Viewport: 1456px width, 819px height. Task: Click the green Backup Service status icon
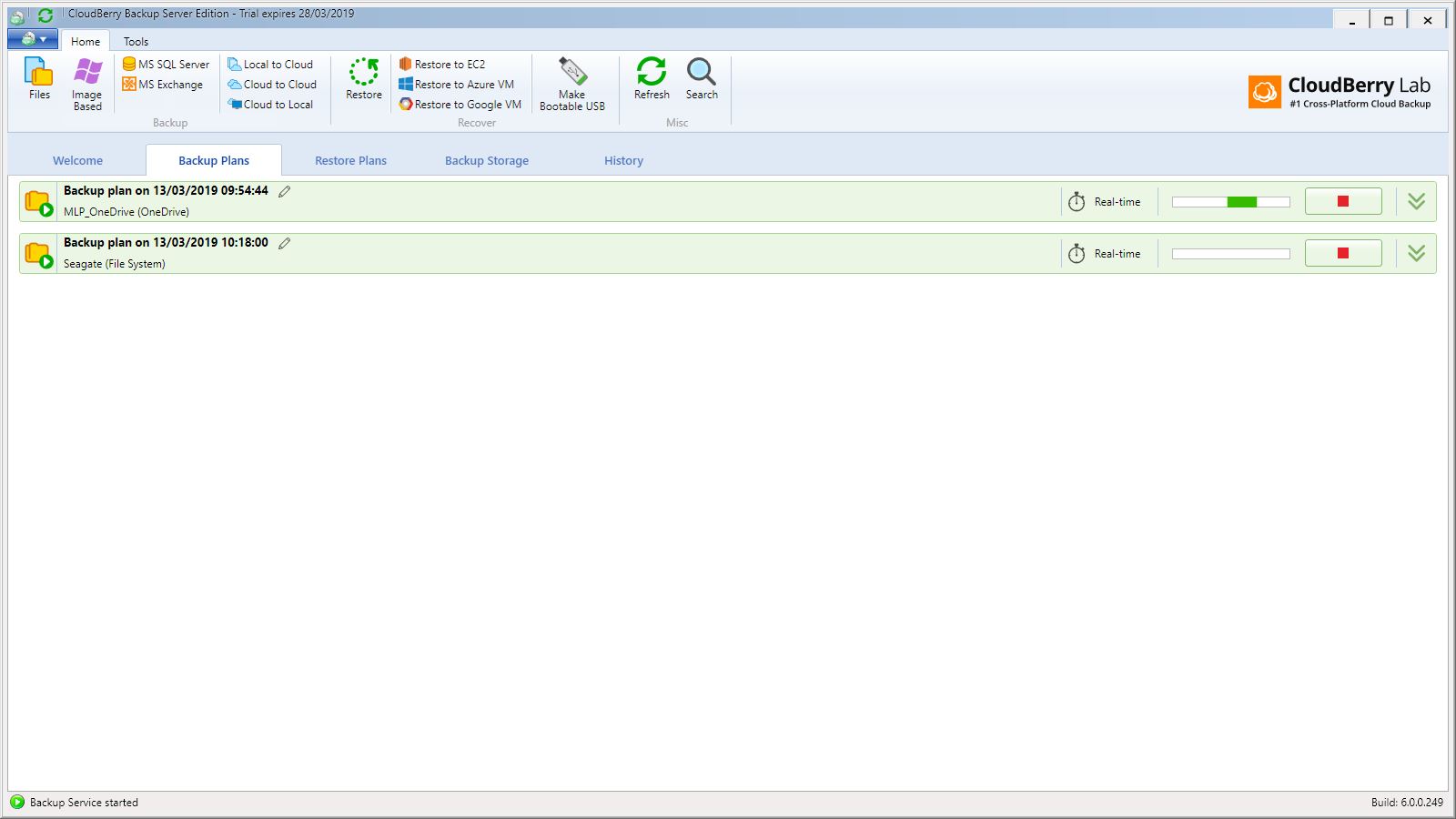click(x=16, y=802)
